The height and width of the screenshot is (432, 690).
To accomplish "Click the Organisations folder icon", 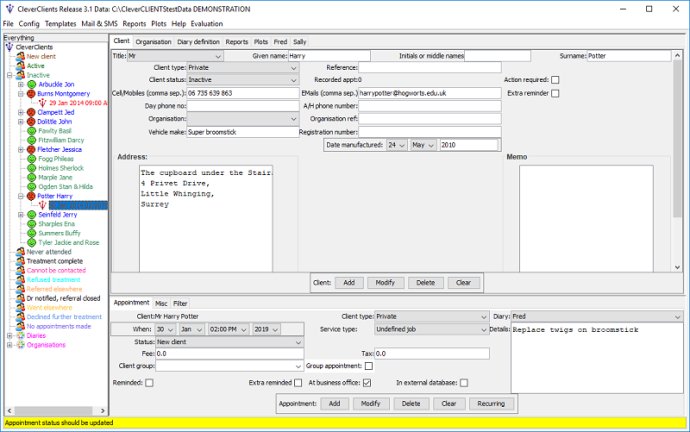I will coord(20,345).
